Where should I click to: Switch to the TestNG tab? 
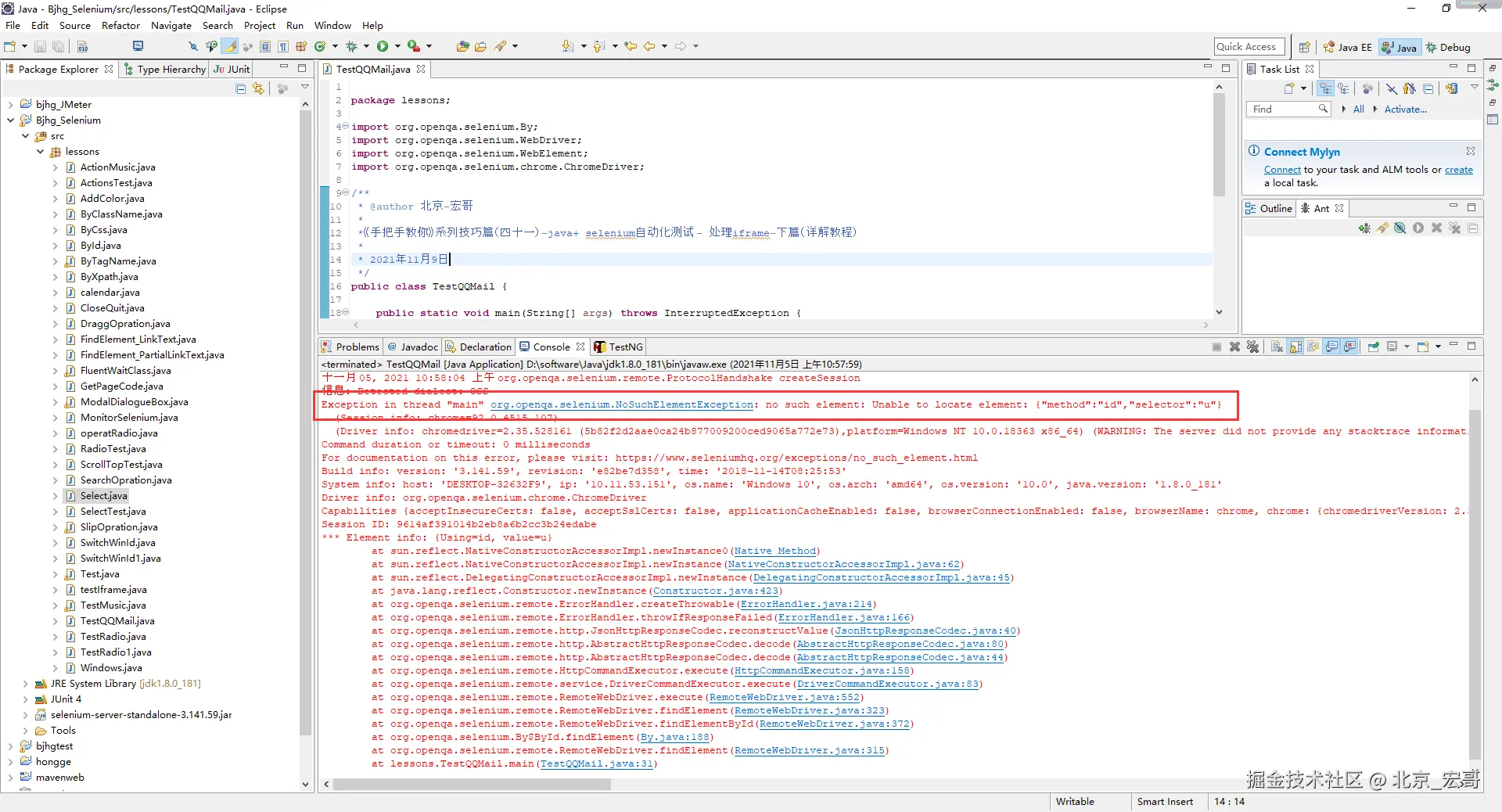pos(618,347)
